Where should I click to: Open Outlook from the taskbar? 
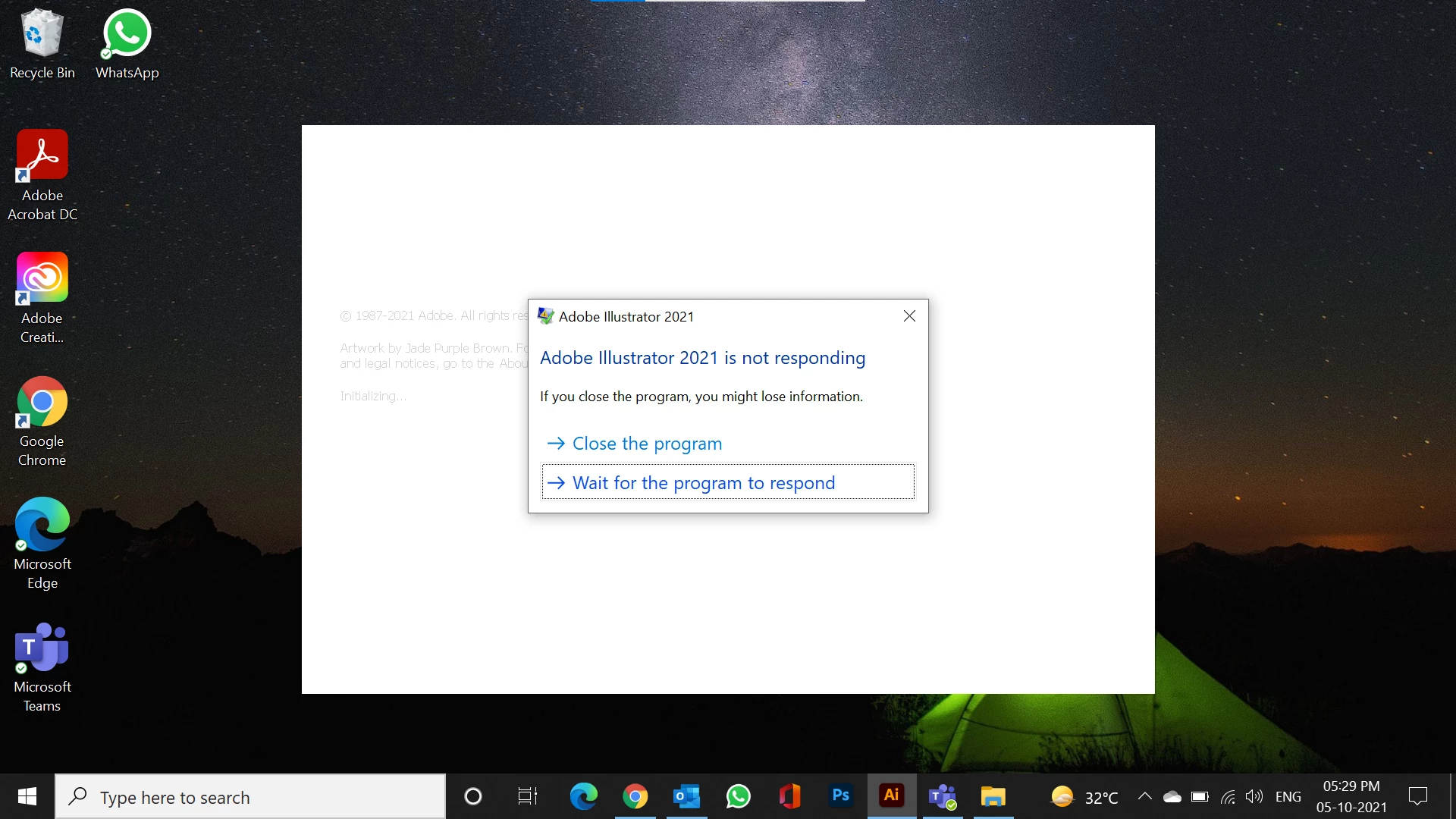click(x=686, y=796)
